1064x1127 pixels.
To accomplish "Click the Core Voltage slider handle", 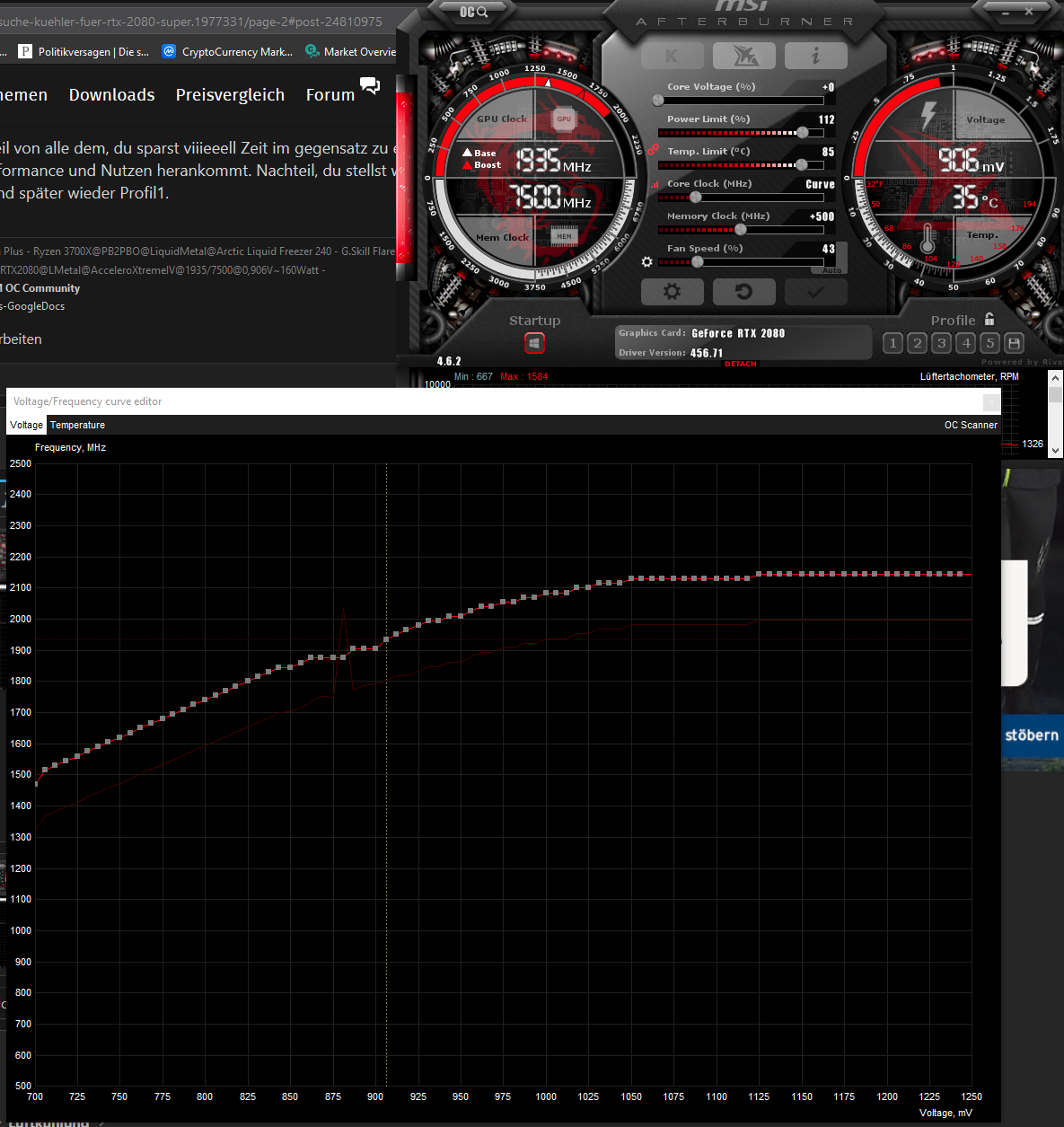I will [658, 101].
